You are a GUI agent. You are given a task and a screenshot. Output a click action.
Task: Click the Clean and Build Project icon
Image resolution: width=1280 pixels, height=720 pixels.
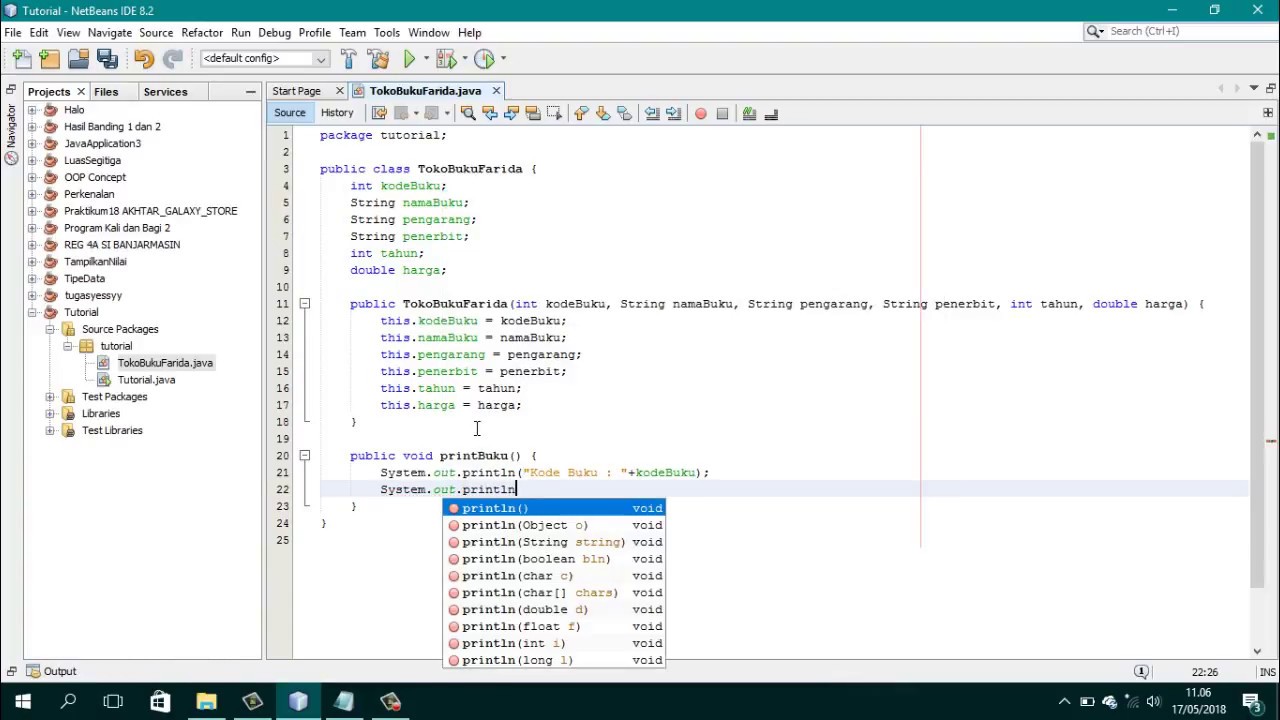[378, 59]
